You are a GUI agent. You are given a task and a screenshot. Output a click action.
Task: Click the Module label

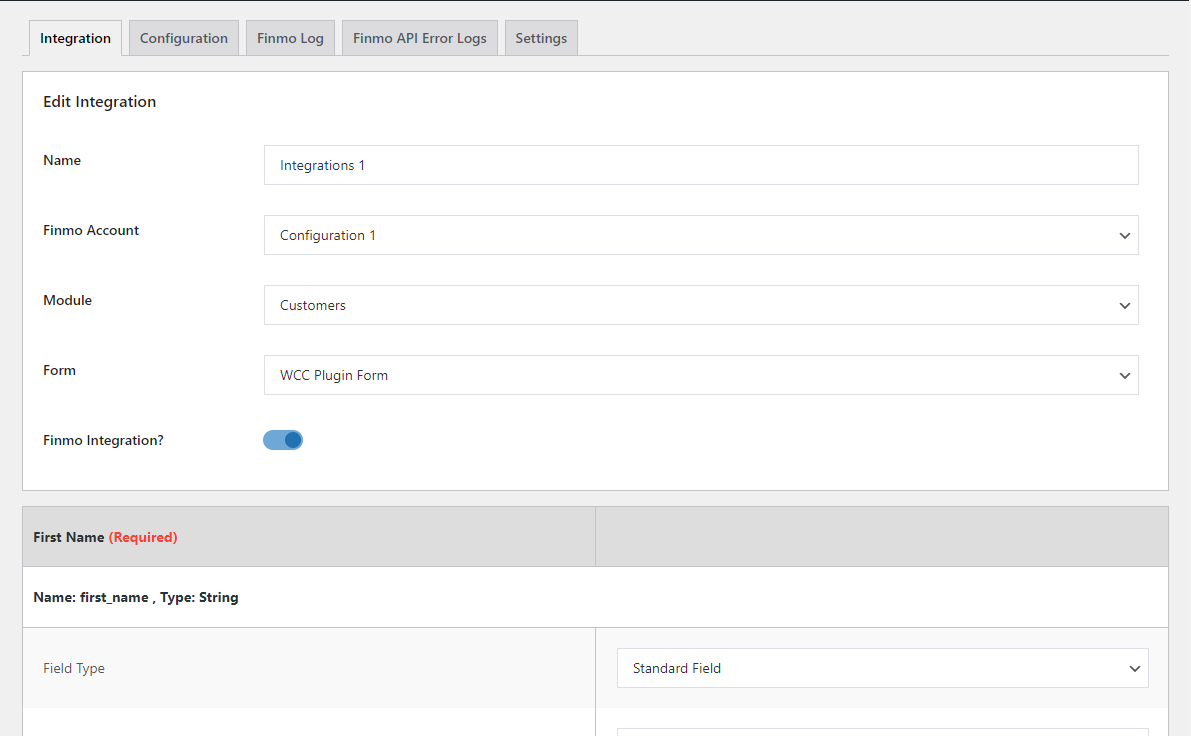coord(68,300)
